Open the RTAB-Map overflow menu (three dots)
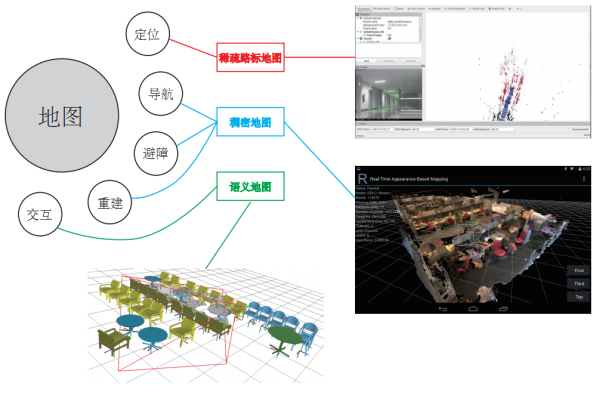594x393 pixels. pos(584,178)
